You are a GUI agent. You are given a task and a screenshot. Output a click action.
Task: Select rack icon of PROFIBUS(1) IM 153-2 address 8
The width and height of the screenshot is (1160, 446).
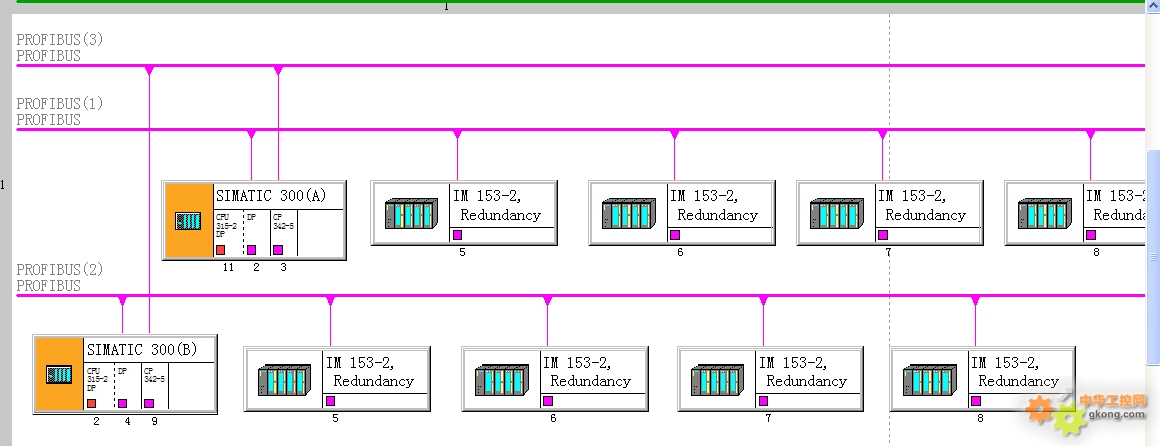[1045, 213]
